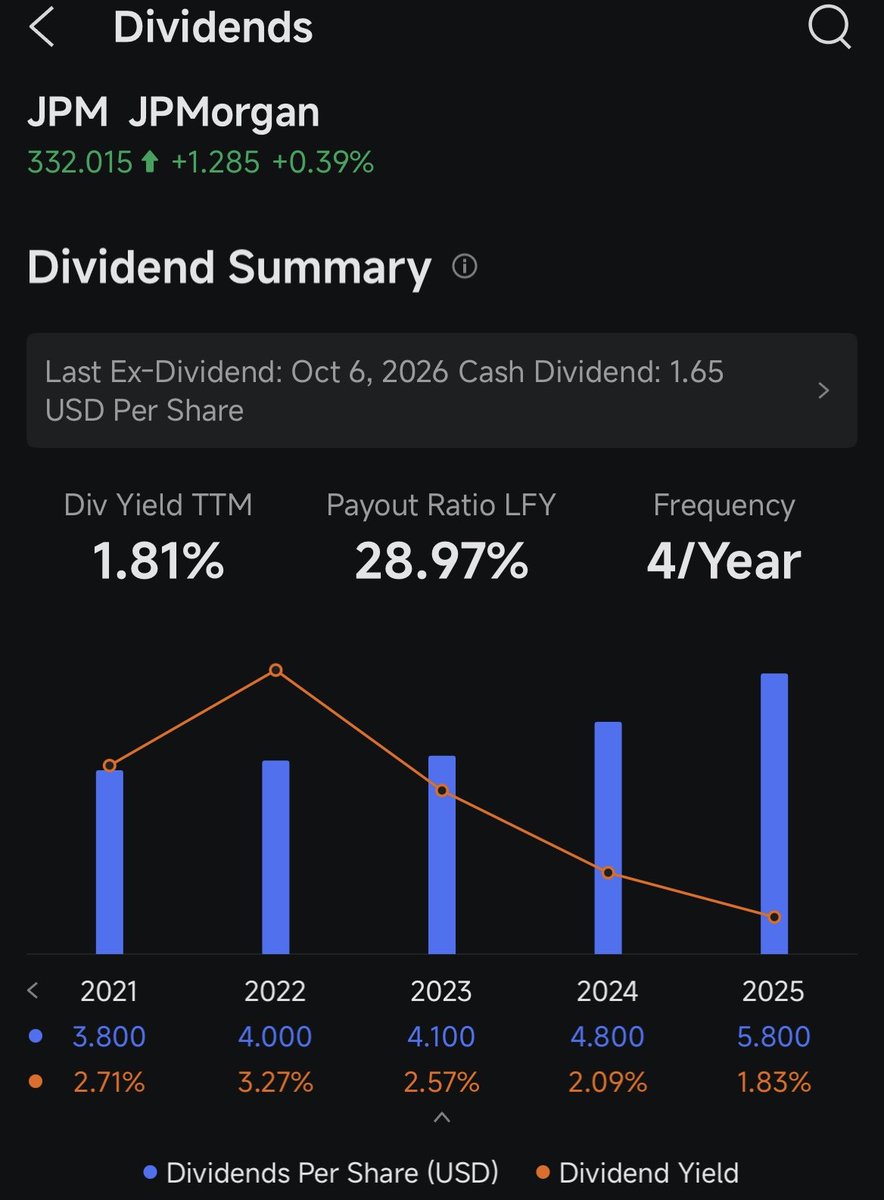Select the 2022 dividend bar
The image size is (884, 1200).
276,857
